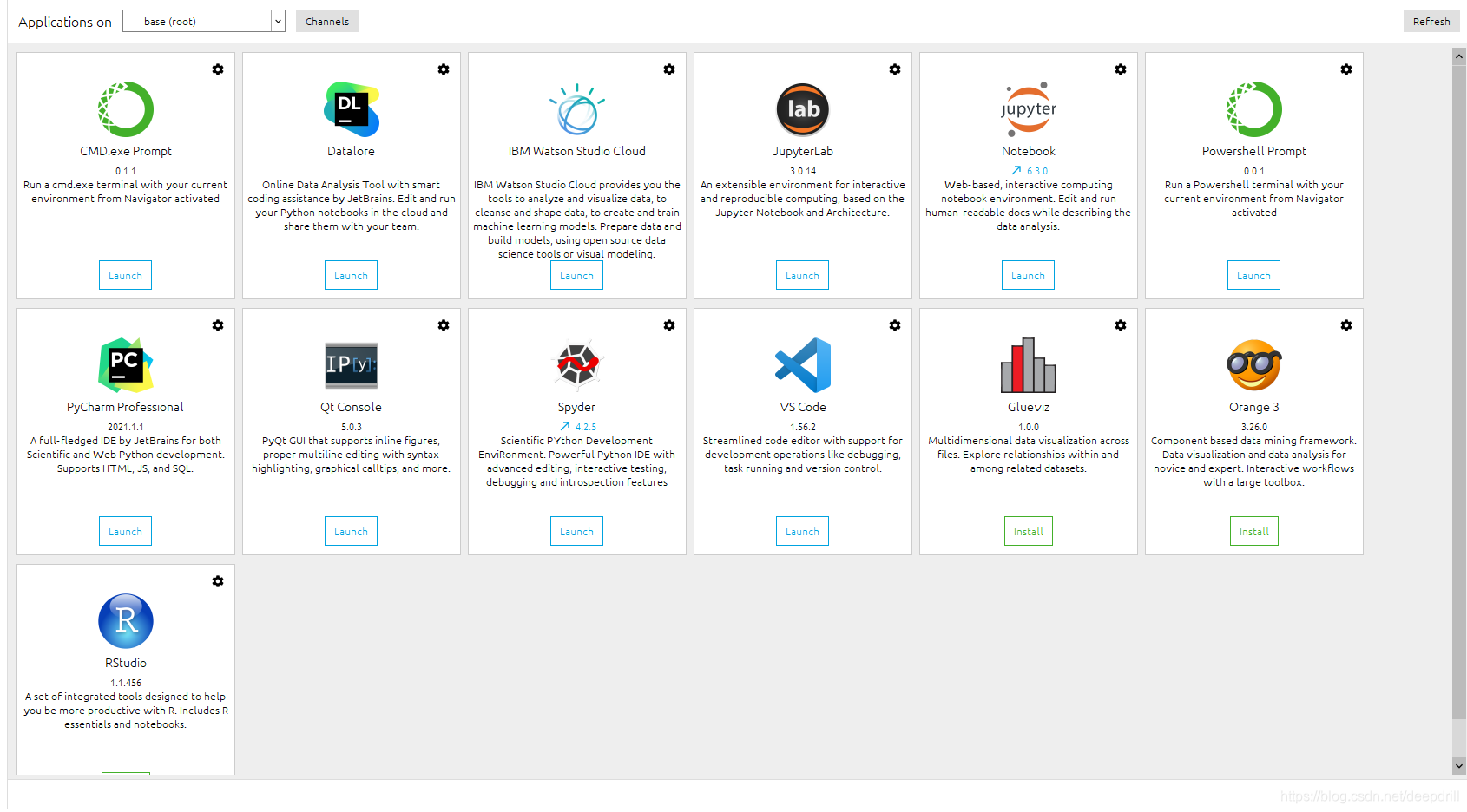Viewport: 1467px width, 812px height.
Task: Install Glueviz
Action: (x=1029, y=531)
